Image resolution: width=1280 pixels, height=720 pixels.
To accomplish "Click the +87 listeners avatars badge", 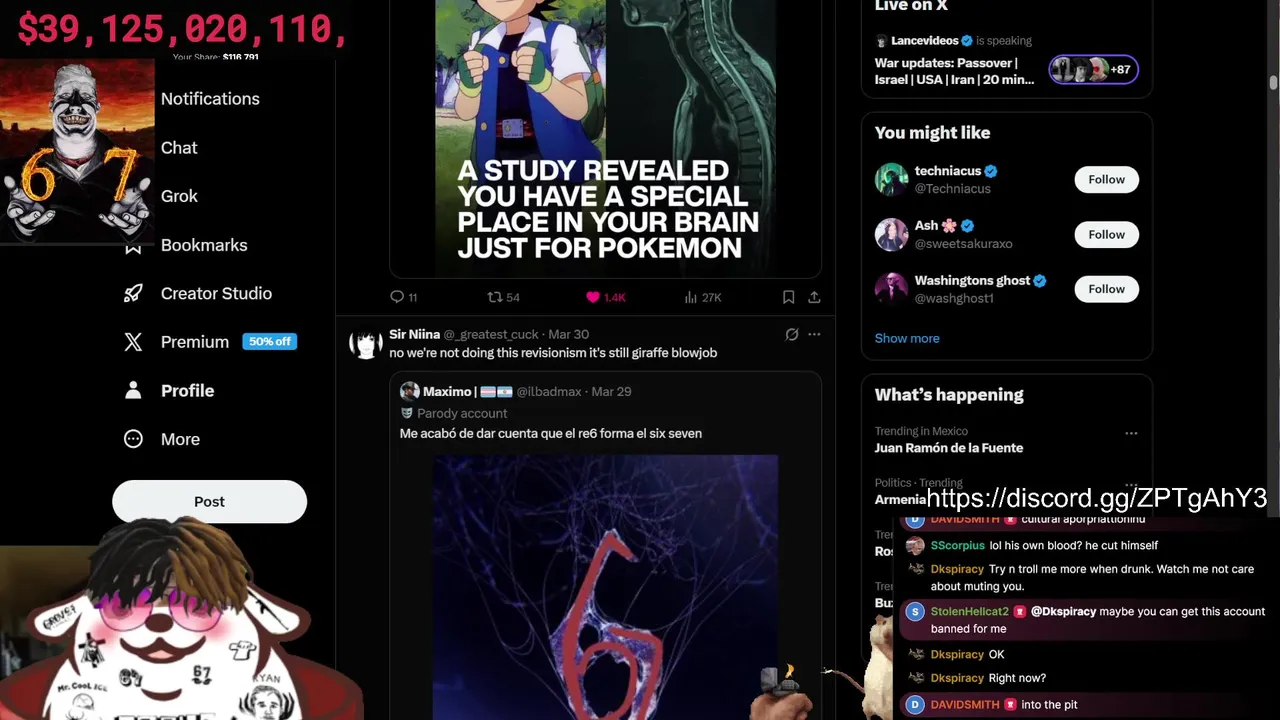I will click(1093, 69).
